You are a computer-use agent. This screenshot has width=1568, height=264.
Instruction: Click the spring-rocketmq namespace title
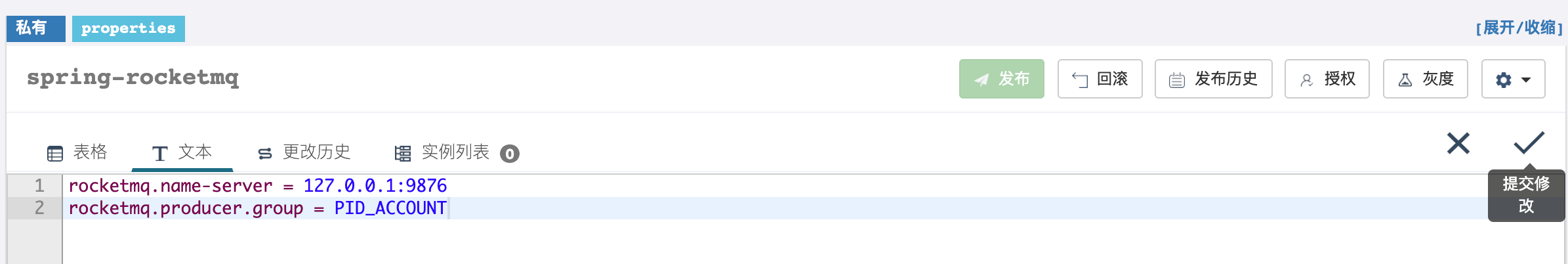pyautogui.click(x=133, y=77)
